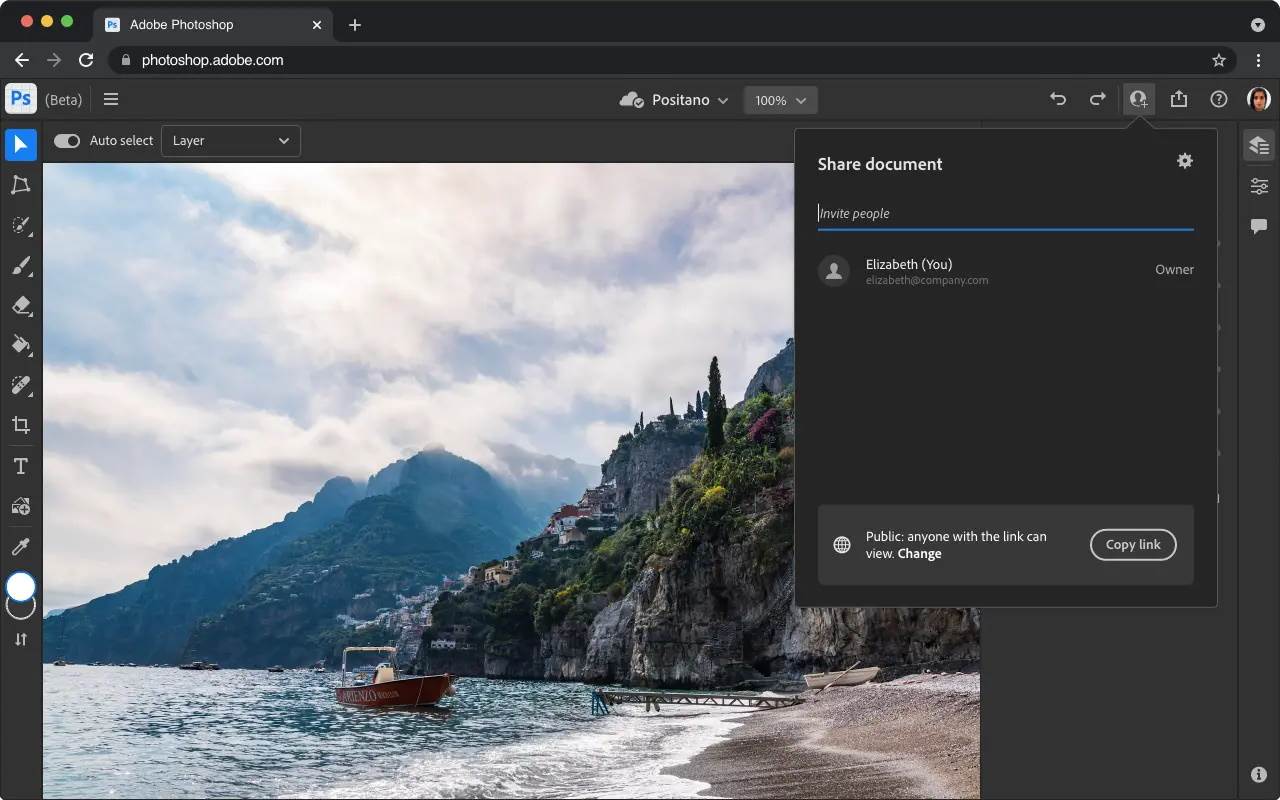
Task: Toggle the Auto select switch
Action: click(66, 140)
